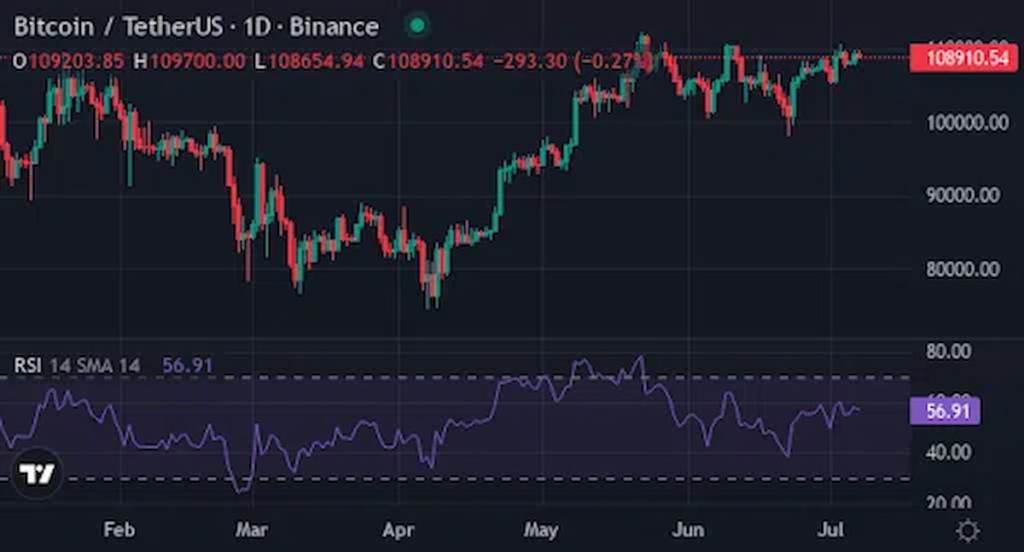Select the Apr label on time axis
The image size is (1024, 552).
point(398,530)
